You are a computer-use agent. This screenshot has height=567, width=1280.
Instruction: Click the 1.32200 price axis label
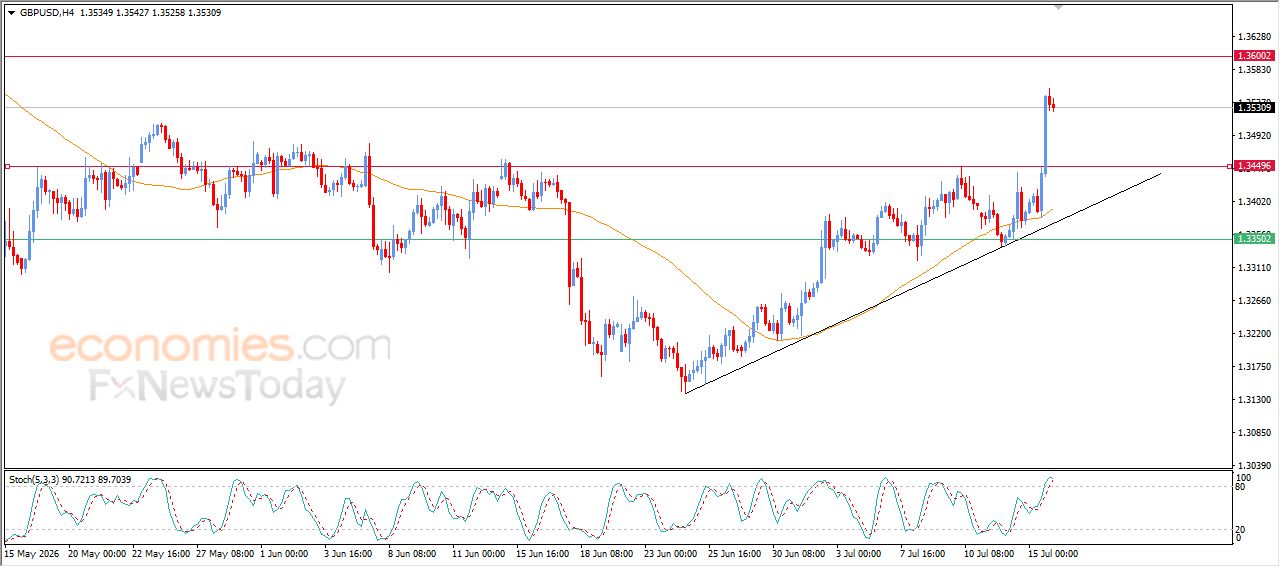click(x=1254, y=334)
